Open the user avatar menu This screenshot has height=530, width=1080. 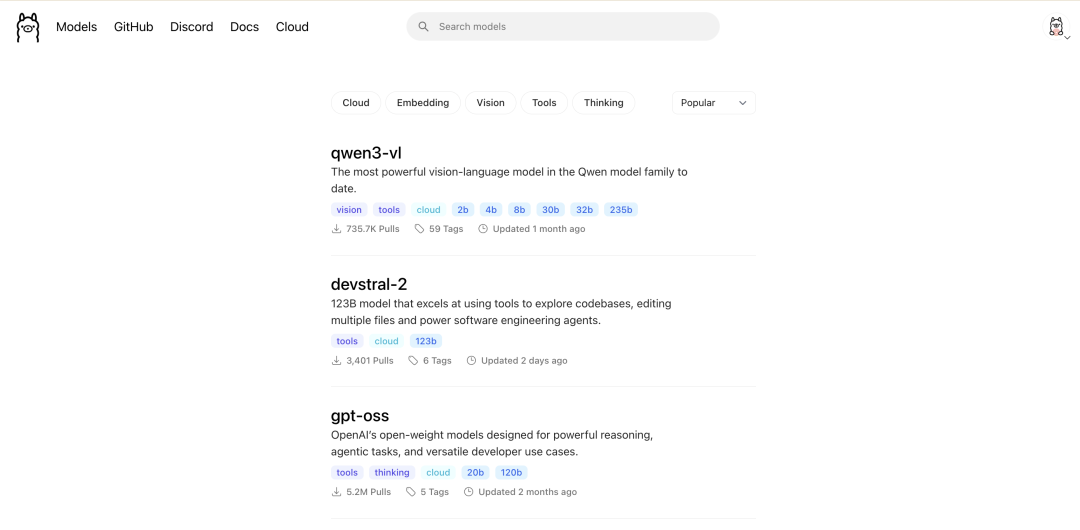pyautogui.click(x=1057, y=27)
